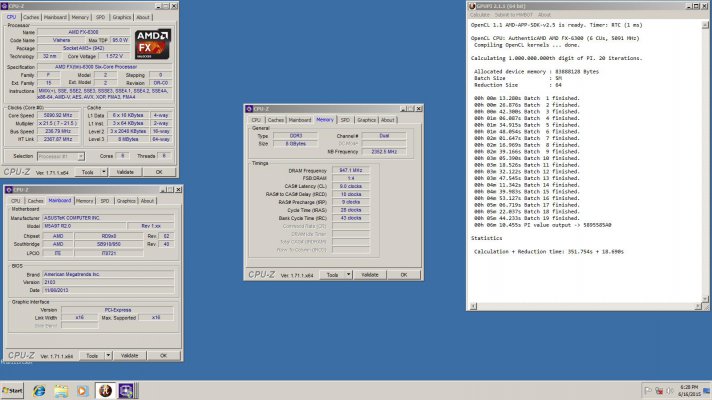Click the GPUPI vertical scrollbar down arrow

(705, 299)
